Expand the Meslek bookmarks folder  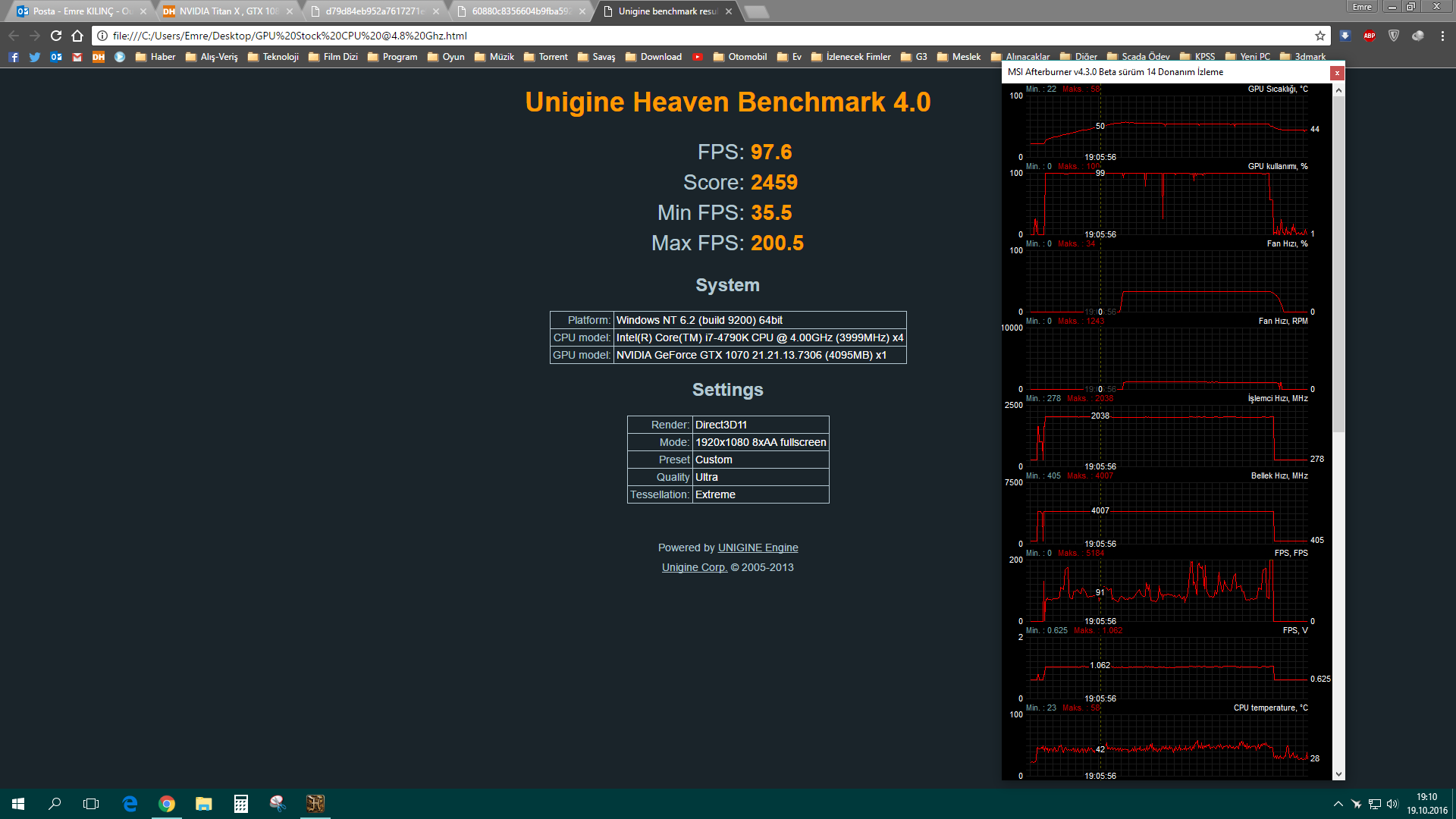959,57
